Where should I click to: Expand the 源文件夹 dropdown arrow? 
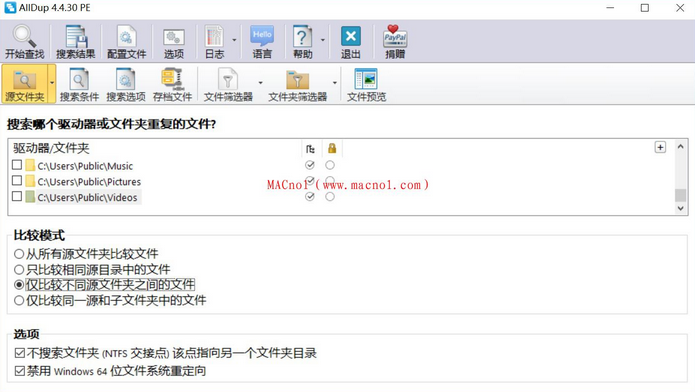coord(52,83)
